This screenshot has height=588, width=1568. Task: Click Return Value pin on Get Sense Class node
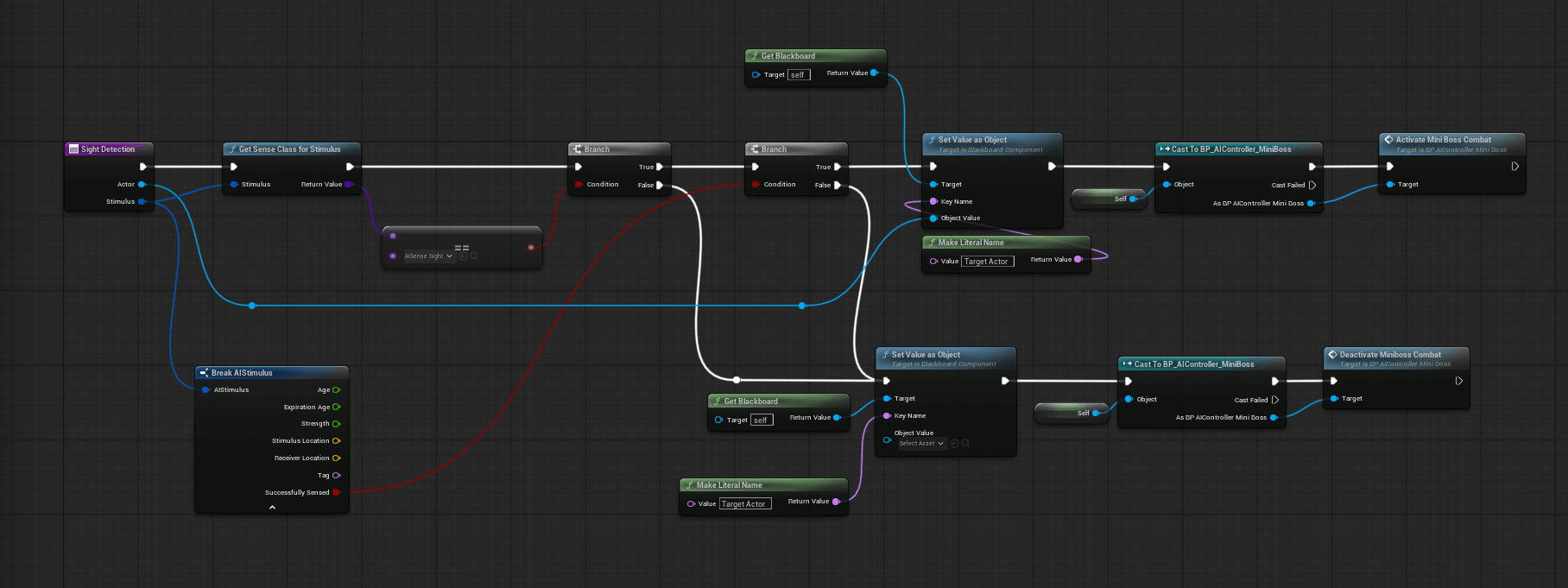[x=349, y=184]
